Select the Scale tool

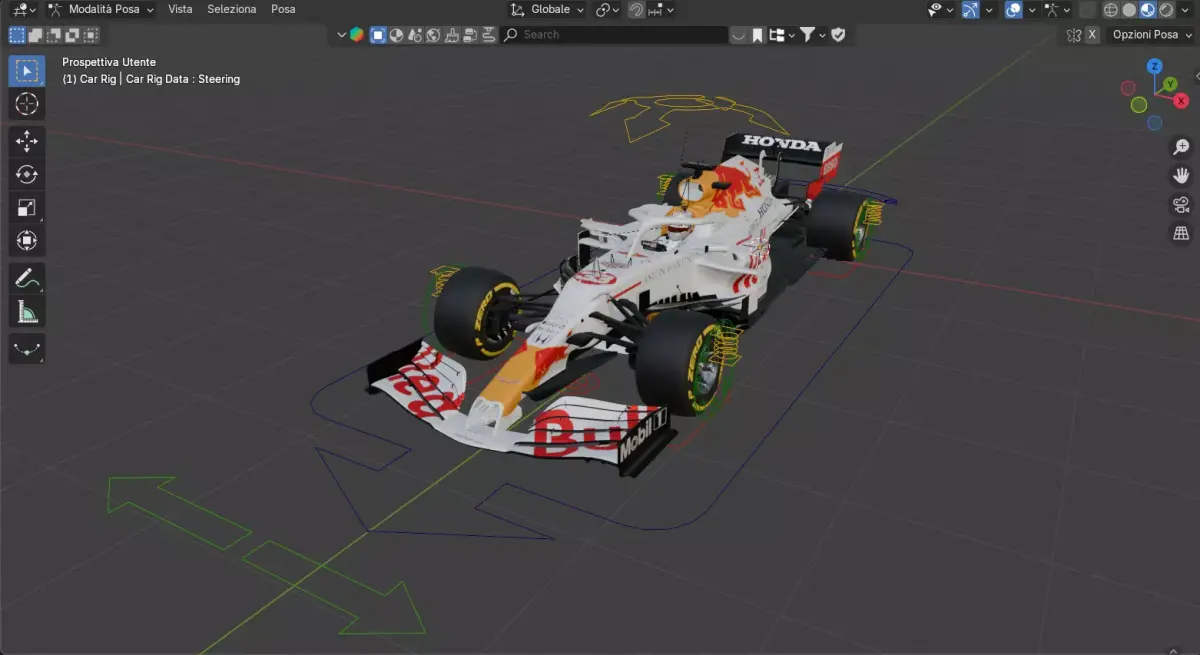(27, 208)
